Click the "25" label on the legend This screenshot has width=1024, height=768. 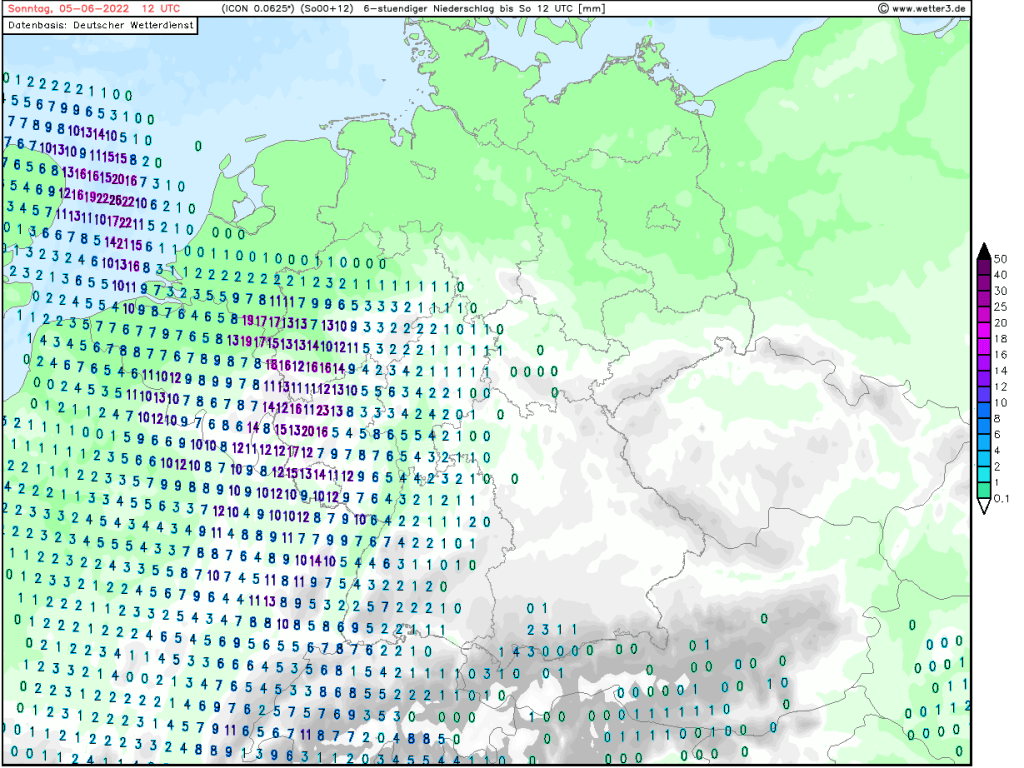[1000, 306]
